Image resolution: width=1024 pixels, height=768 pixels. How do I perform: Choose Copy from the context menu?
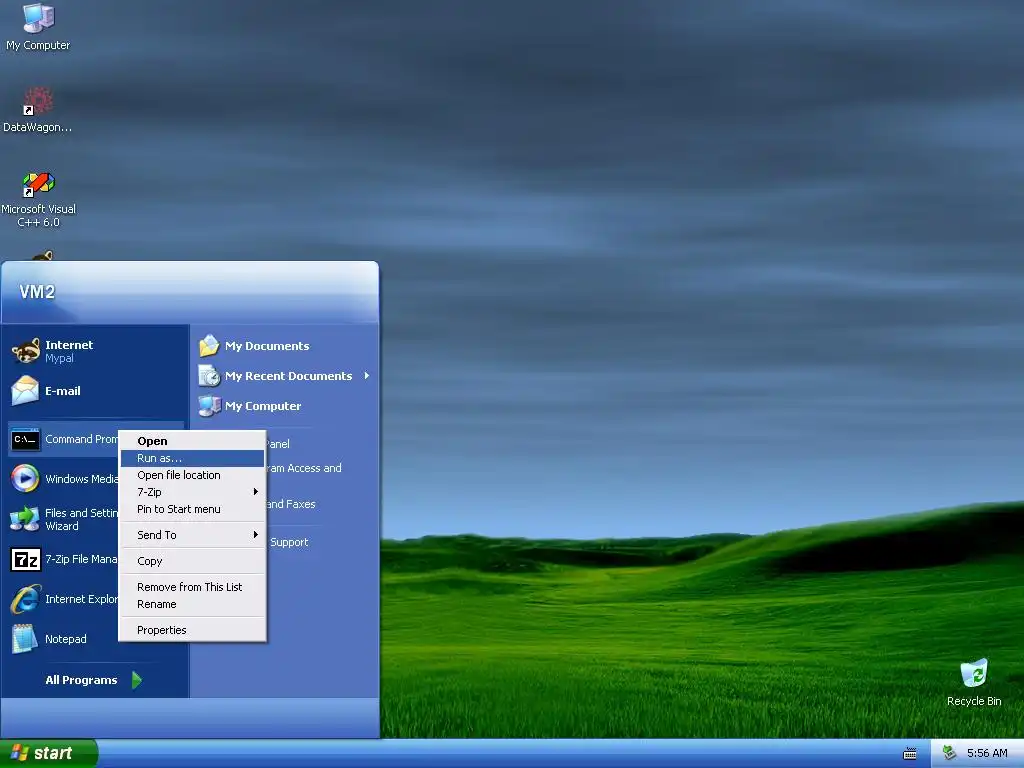(192, 561)
